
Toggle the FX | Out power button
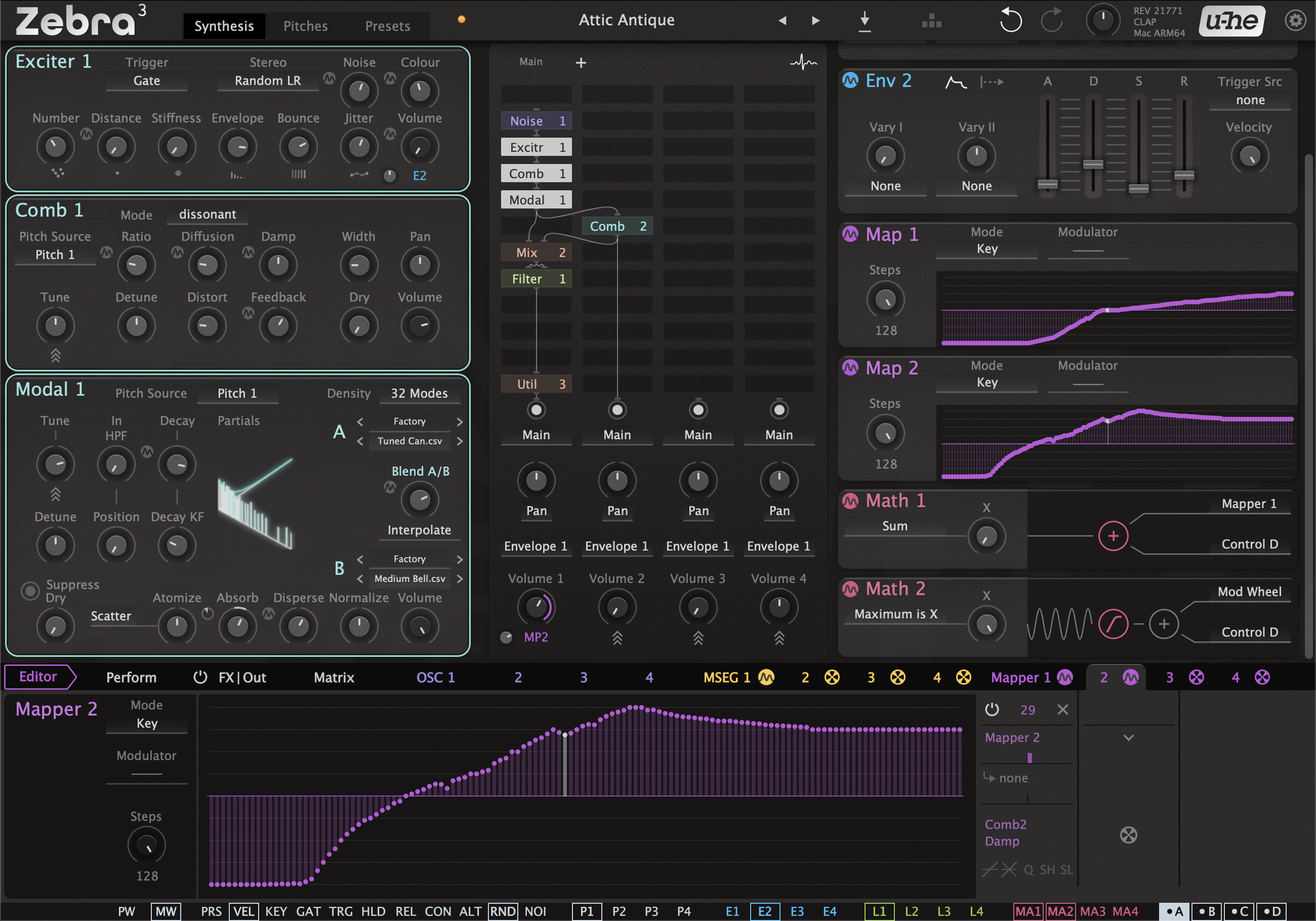click(x=200, y=678)
